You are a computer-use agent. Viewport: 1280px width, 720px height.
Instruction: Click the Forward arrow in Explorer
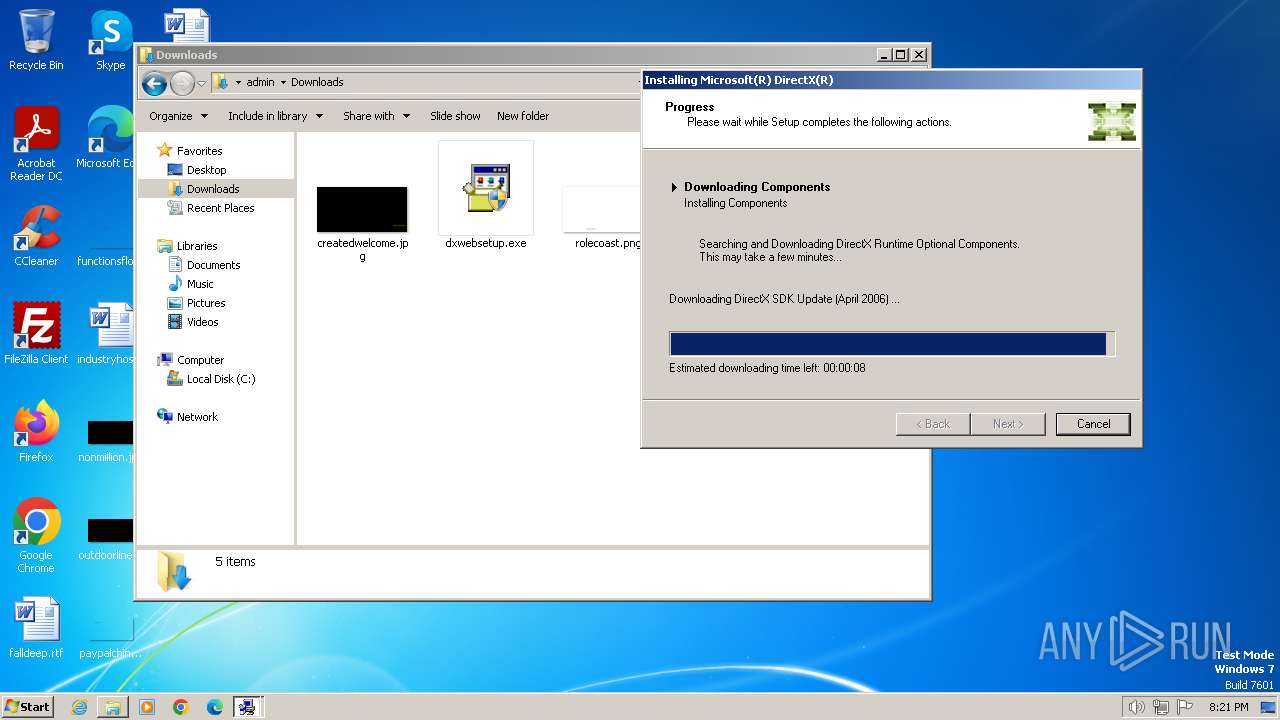pyautogui.click(x=182, y=83)
